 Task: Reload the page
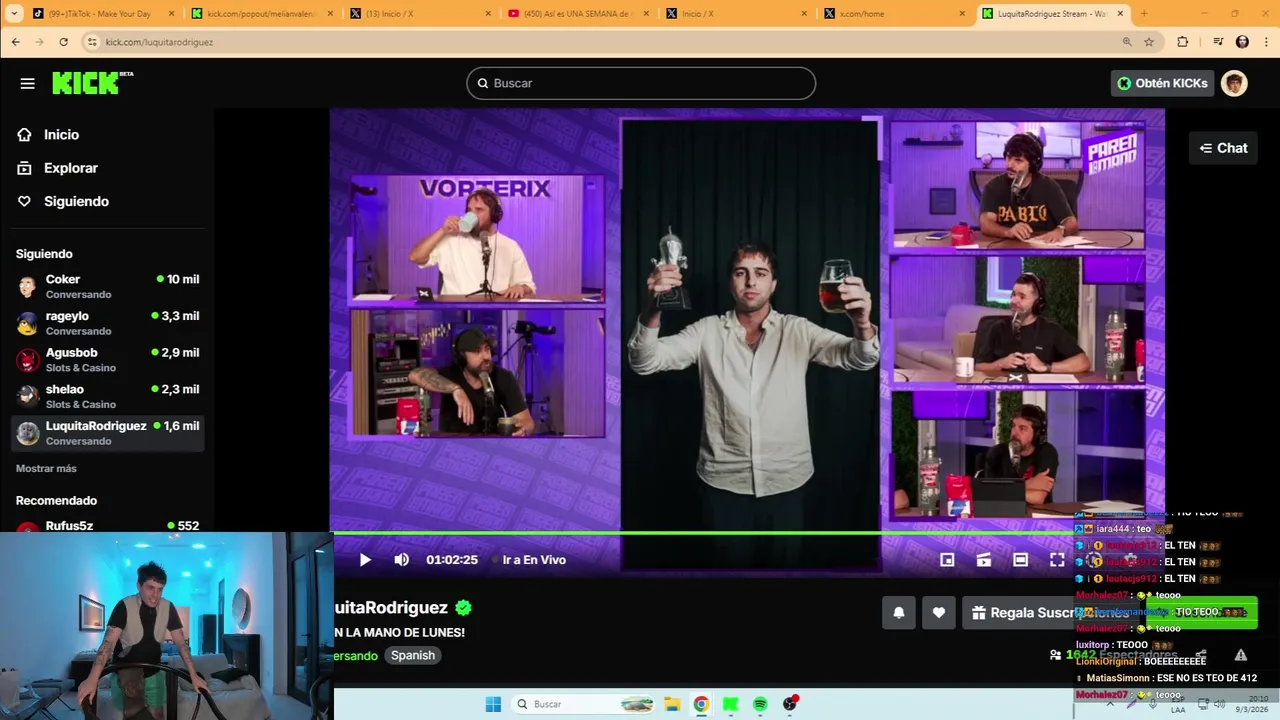[x=63, y=42]
